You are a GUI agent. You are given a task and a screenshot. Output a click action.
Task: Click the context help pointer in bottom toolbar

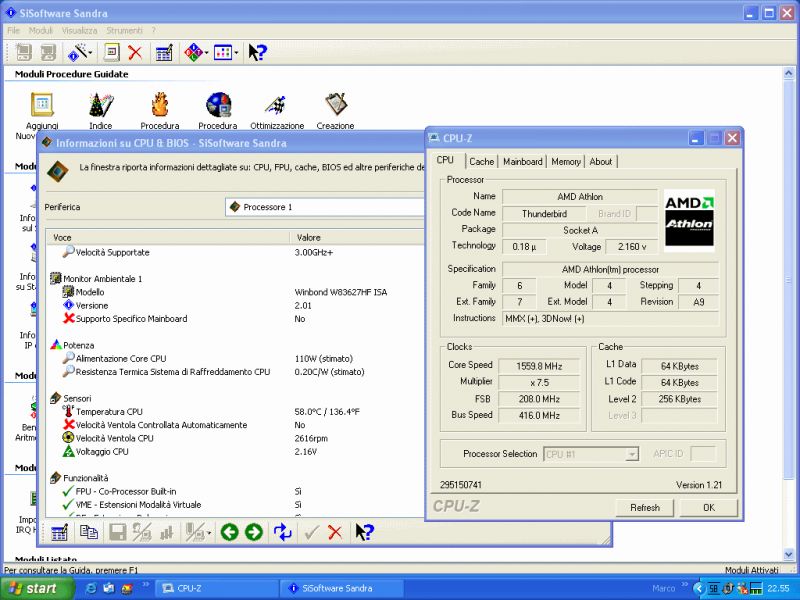tap(364, 532)
